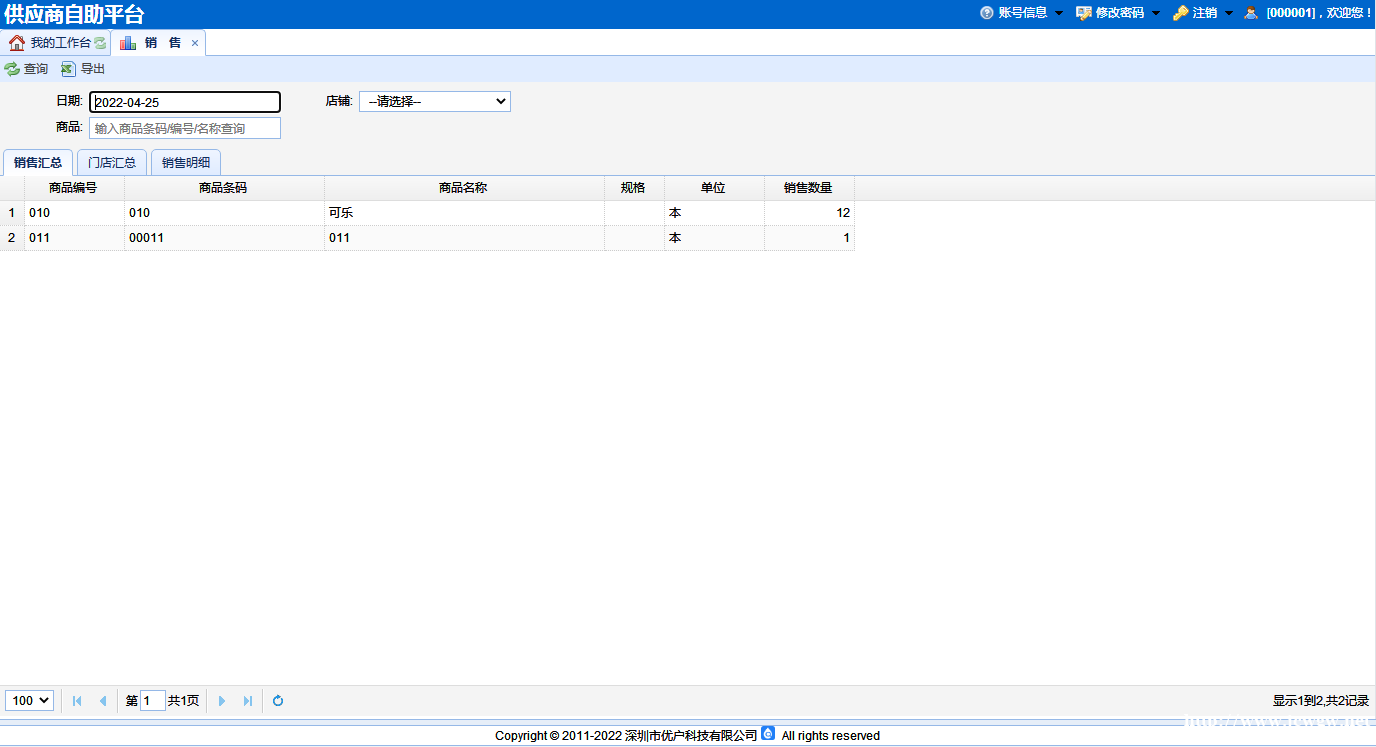This screenshot has width=1376, height=747.
Task: Go to the previous page arrow
Action: point(102,701)
